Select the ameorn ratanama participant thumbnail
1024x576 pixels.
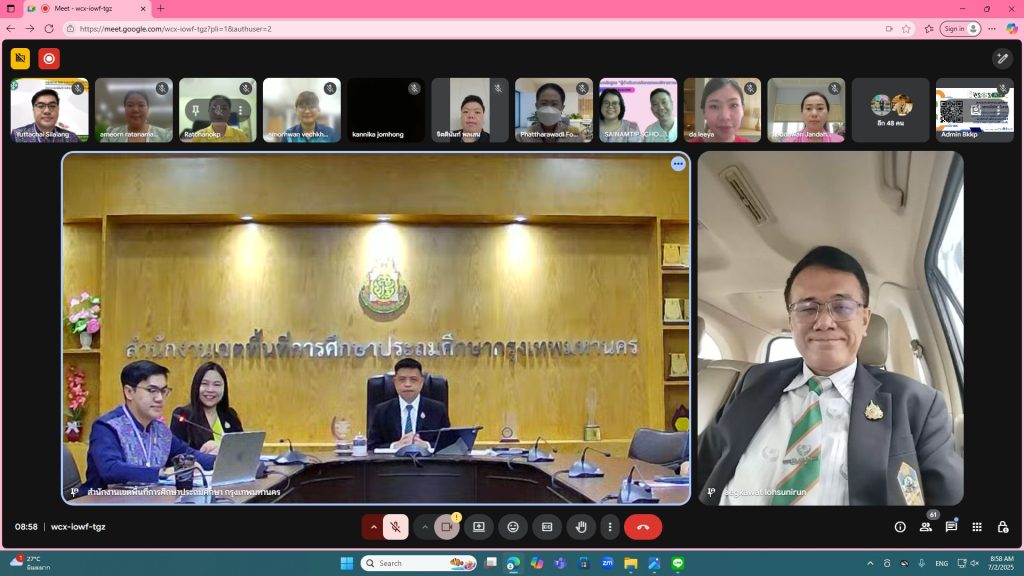click(x=134, y=110)
